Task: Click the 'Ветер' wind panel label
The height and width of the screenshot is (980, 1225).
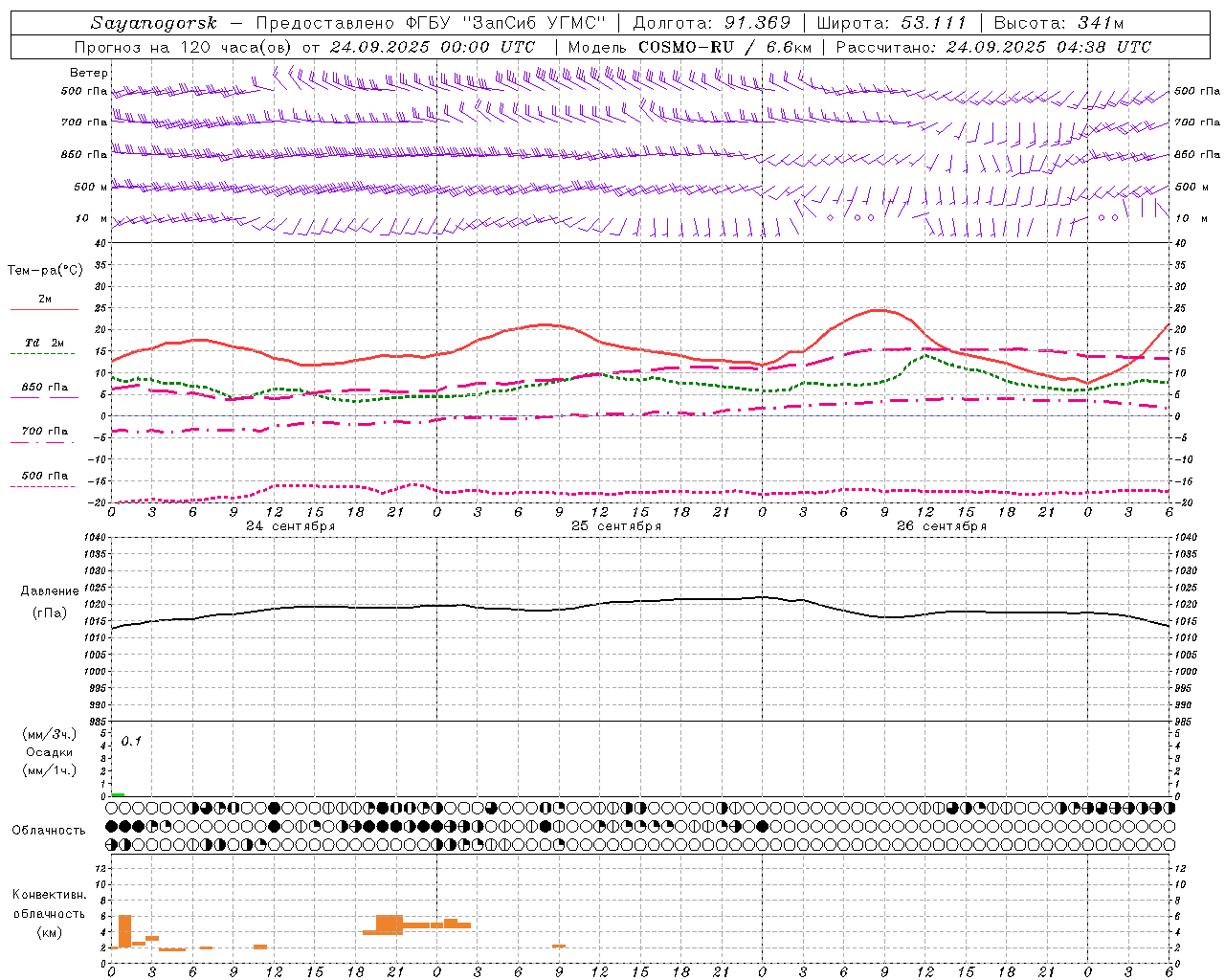Action: [x=89, y=73]
